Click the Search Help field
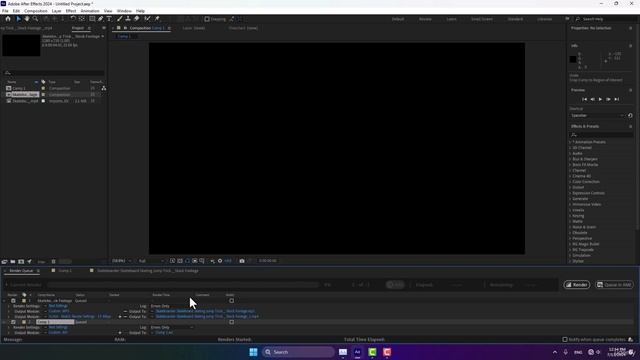The height and width of the screenshot is (360, 640). [606, 19]
